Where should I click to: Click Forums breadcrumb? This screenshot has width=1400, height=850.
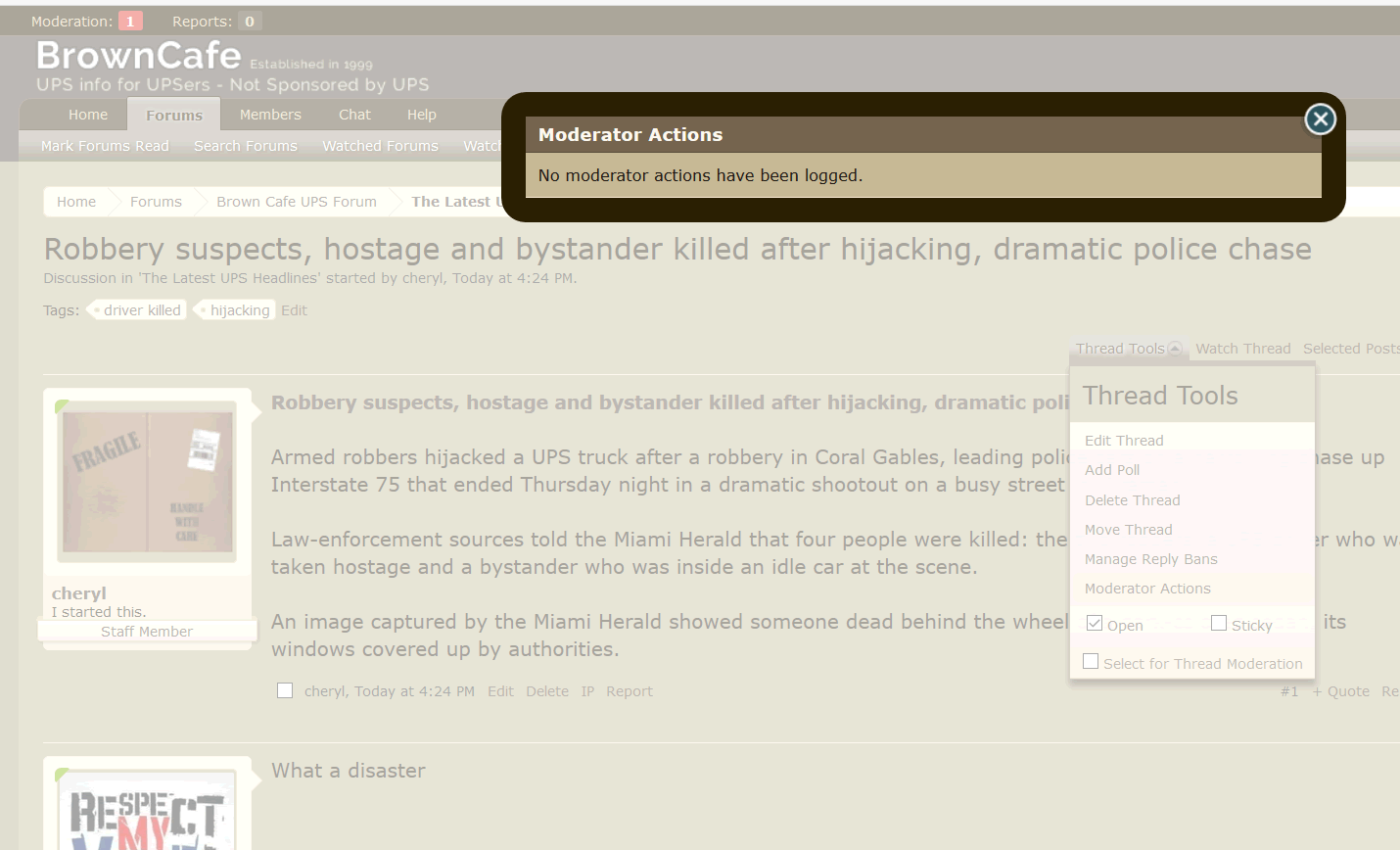(x=156, y=202)
